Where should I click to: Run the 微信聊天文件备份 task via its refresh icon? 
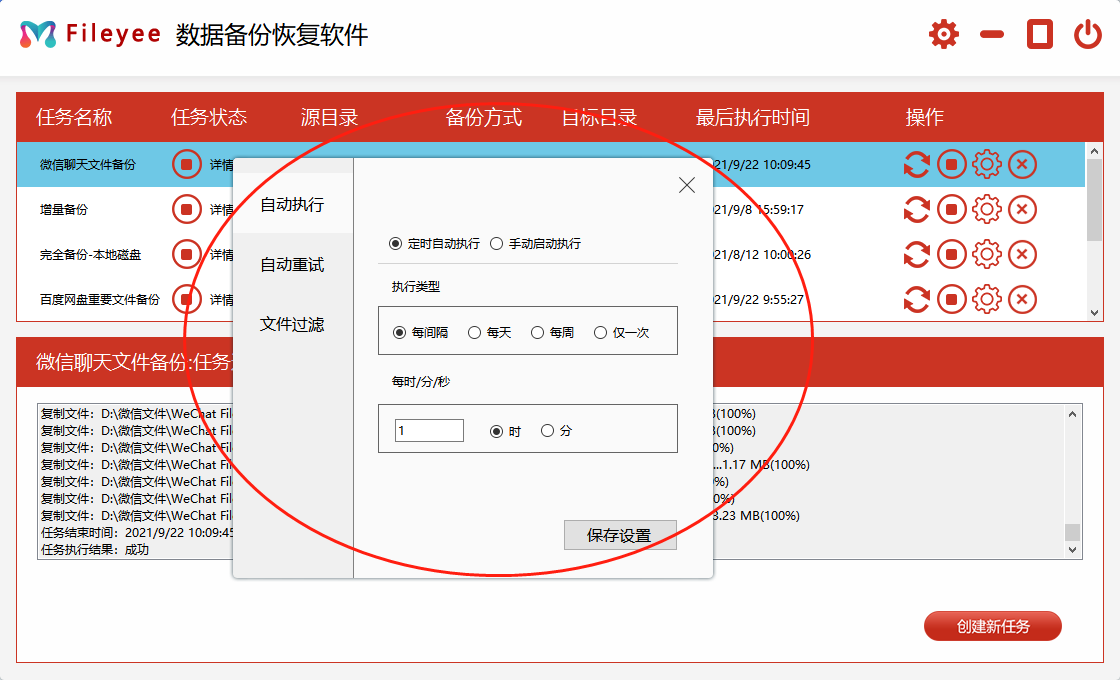coord(916,163)
